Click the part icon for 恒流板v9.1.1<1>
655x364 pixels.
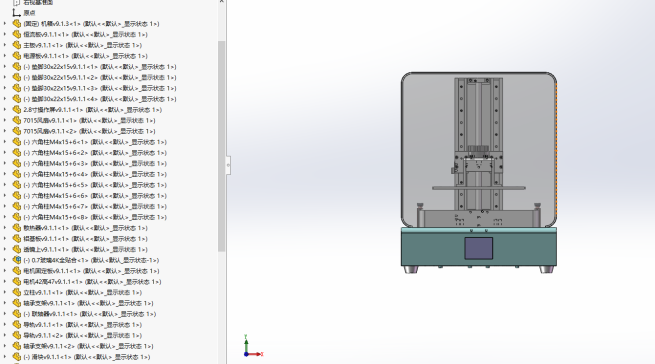point(17,35)
